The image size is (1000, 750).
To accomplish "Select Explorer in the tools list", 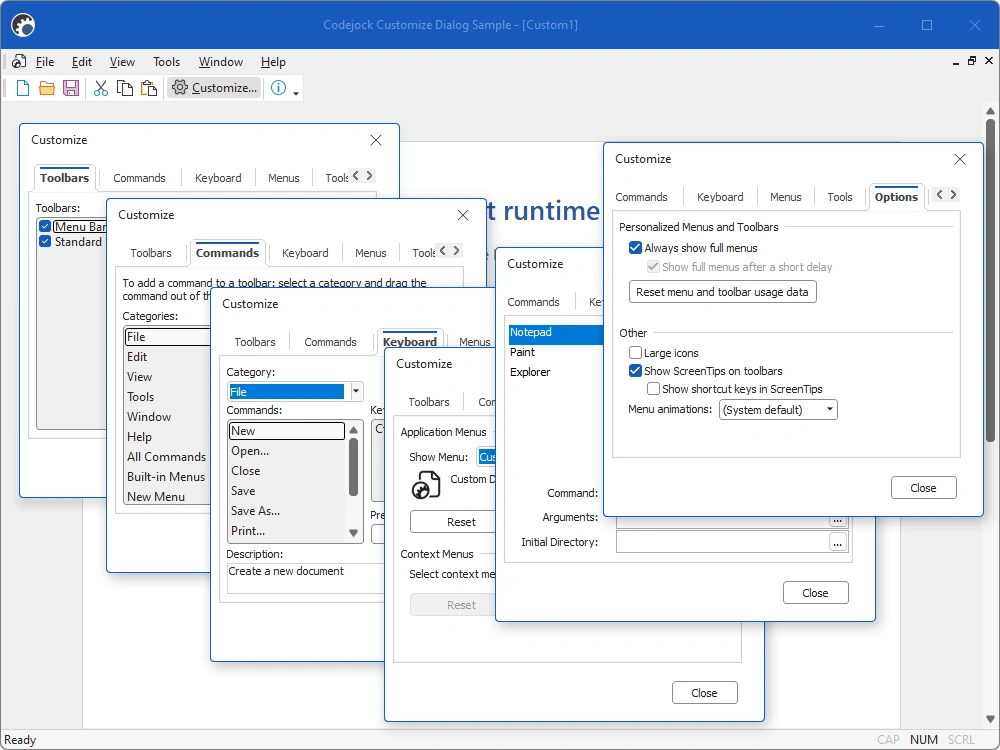I will coord(529,372).
